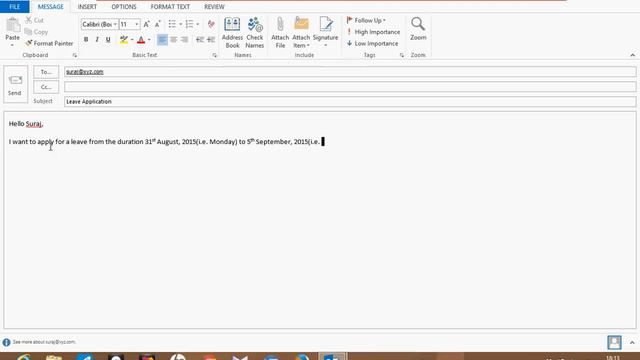Screen dimensions: 640x360
Task: Open the font size dropdown
Action: pyautogui.click(x=137, y=24)
